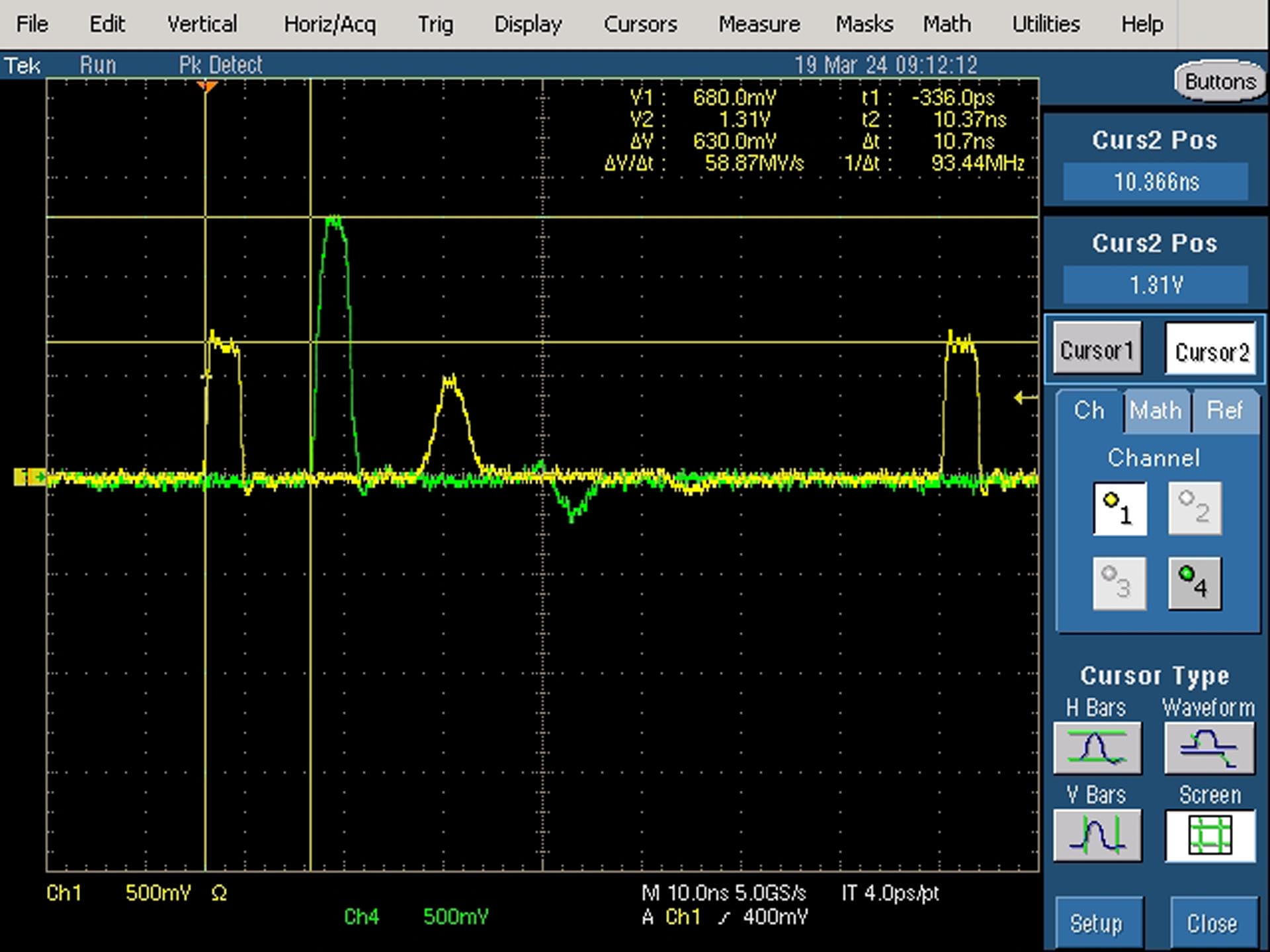Viewport: 1270px width, 952px height.
Task: Click the Curs2 Pos 10.366ns field
Action: click(1156, 181)
